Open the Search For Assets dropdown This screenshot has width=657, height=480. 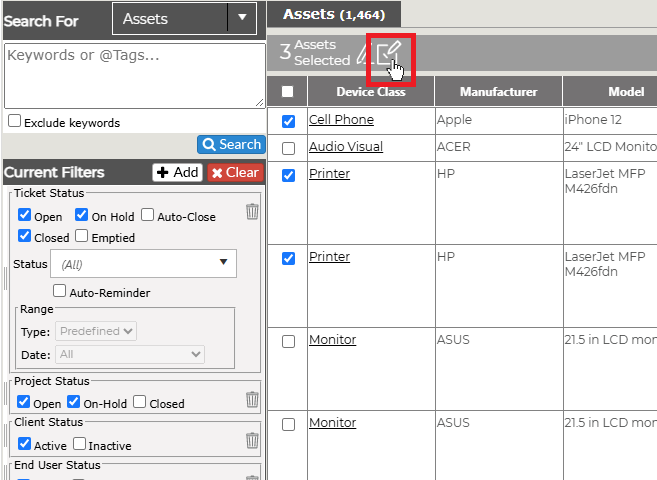point(184,18)
